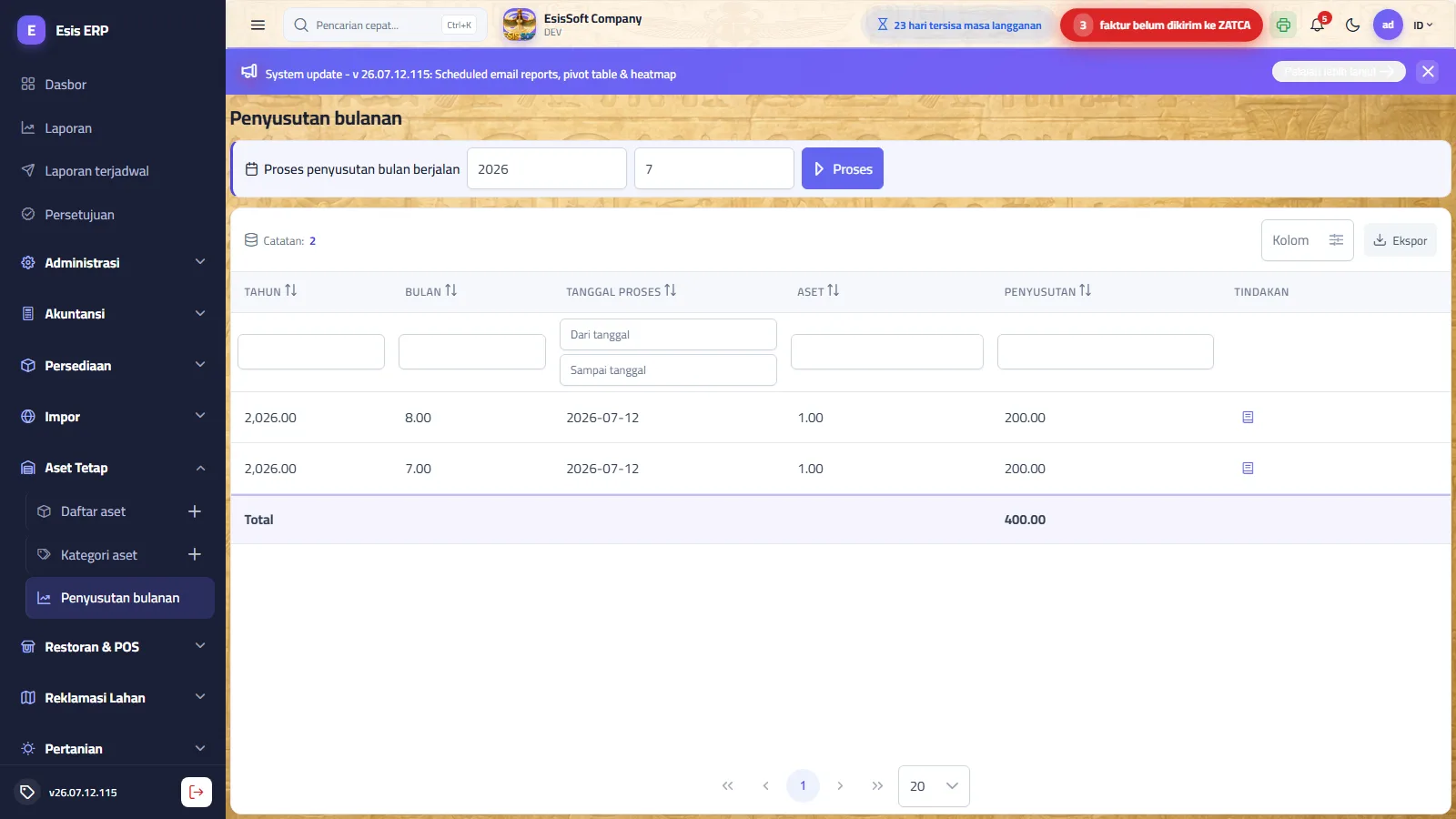Click the green printer icon
Image resolution: width=1456 pixels, height=819 pixels.
click(x=1283, y=25)
